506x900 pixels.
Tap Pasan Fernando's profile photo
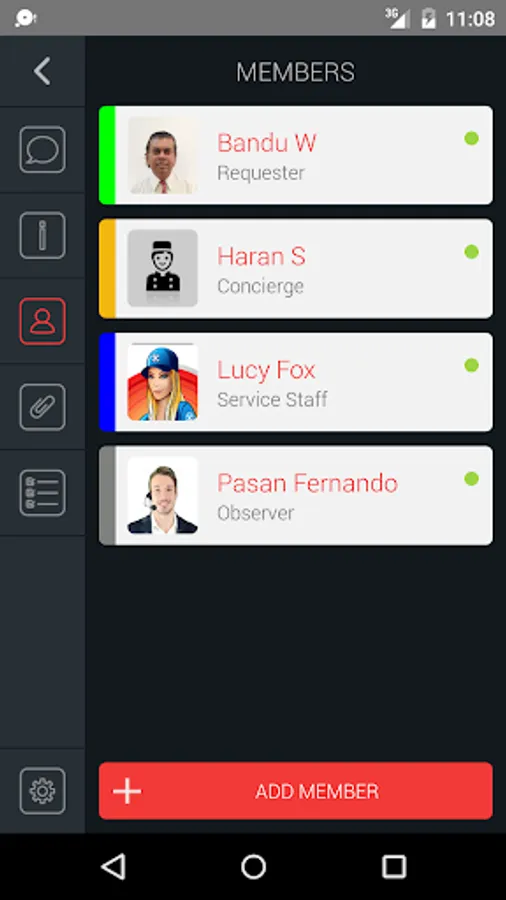point(163,495)
